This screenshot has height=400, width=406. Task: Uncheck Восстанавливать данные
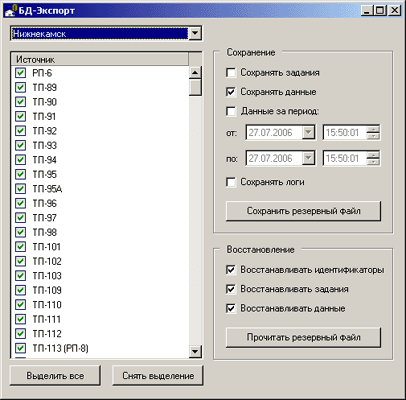click(231, 308)
